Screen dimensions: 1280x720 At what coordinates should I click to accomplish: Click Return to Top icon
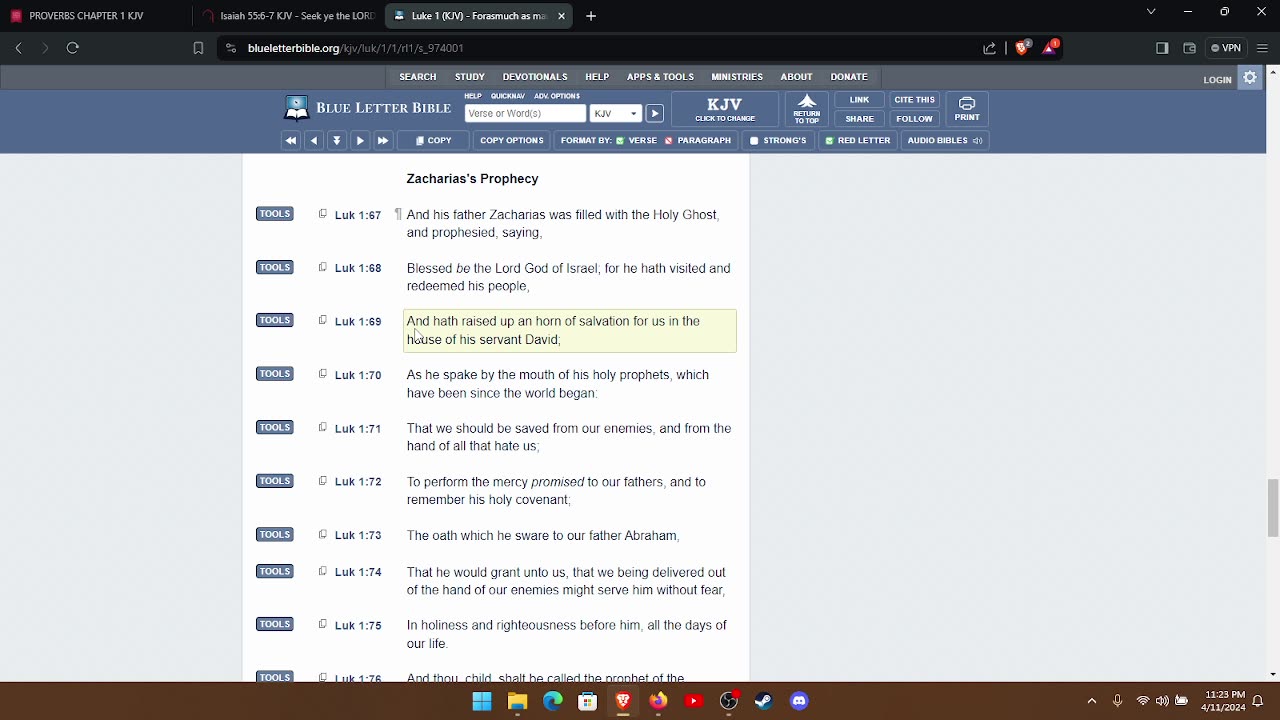[806, 109]
